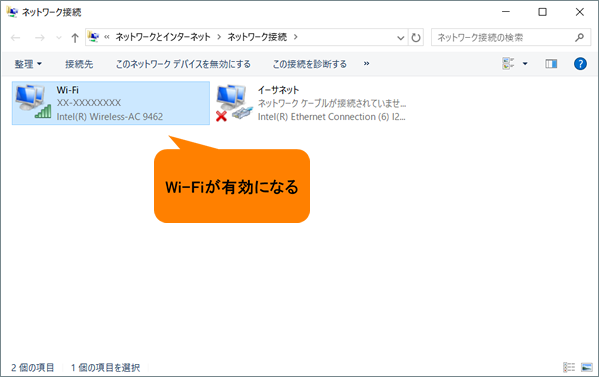Viewport: 599px width, 377px height.
Task: Open recent locations dropdown arrow
Action: (x=58, y=37)
